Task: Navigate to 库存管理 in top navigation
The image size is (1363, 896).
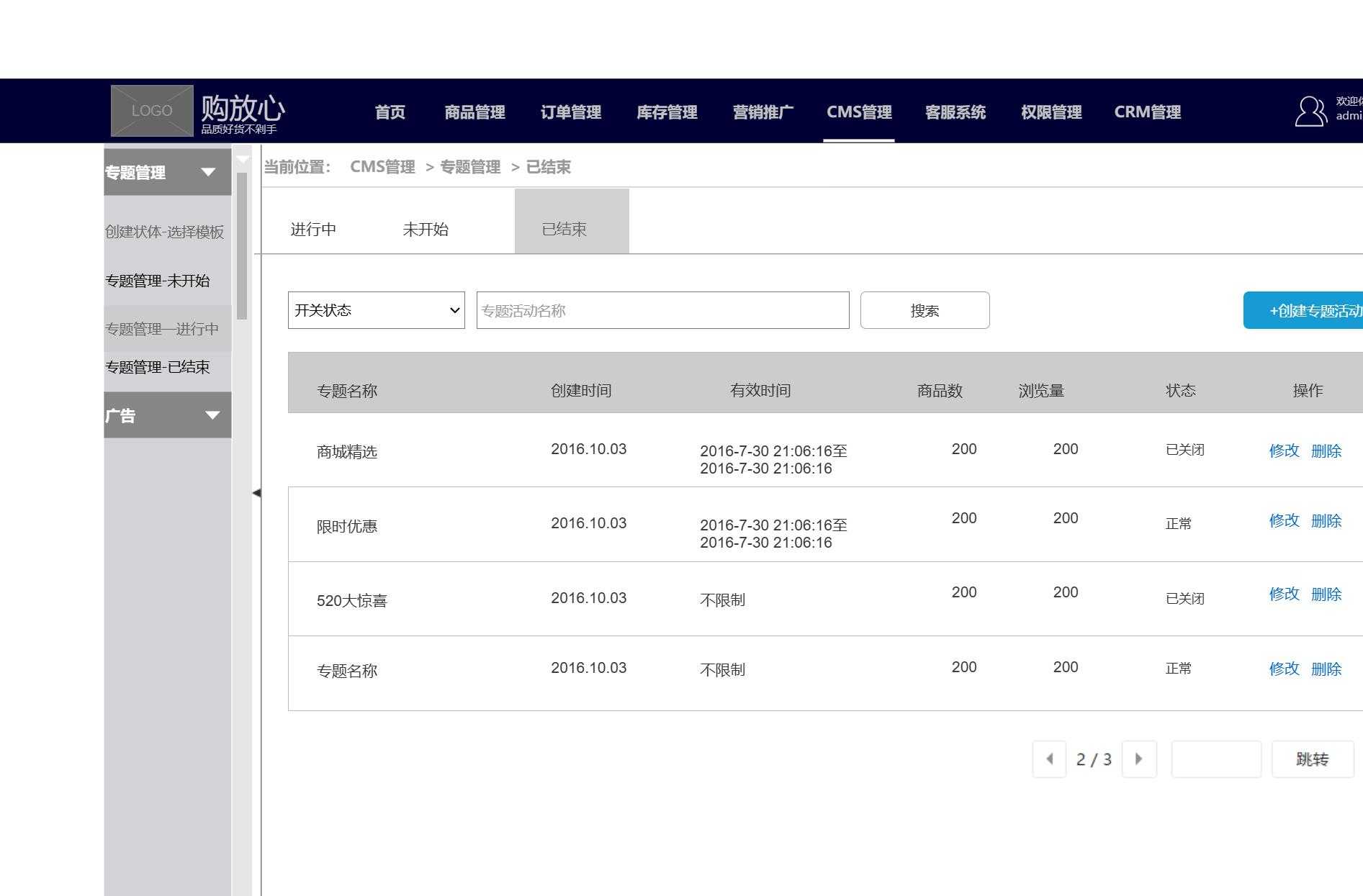Action: (x=666, y=112)
